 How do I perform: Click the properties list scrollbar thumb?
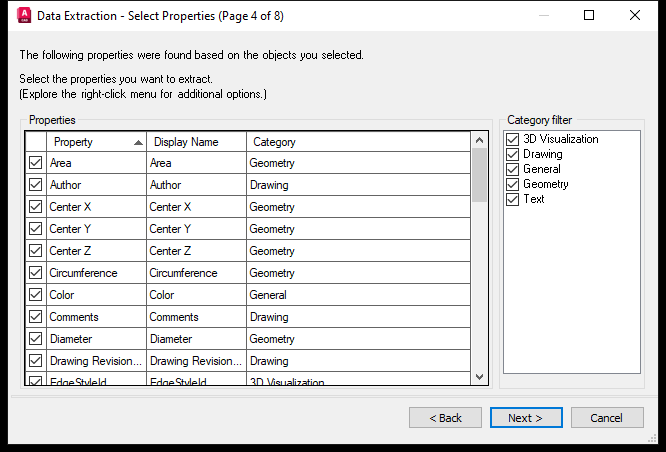[480, 175]
